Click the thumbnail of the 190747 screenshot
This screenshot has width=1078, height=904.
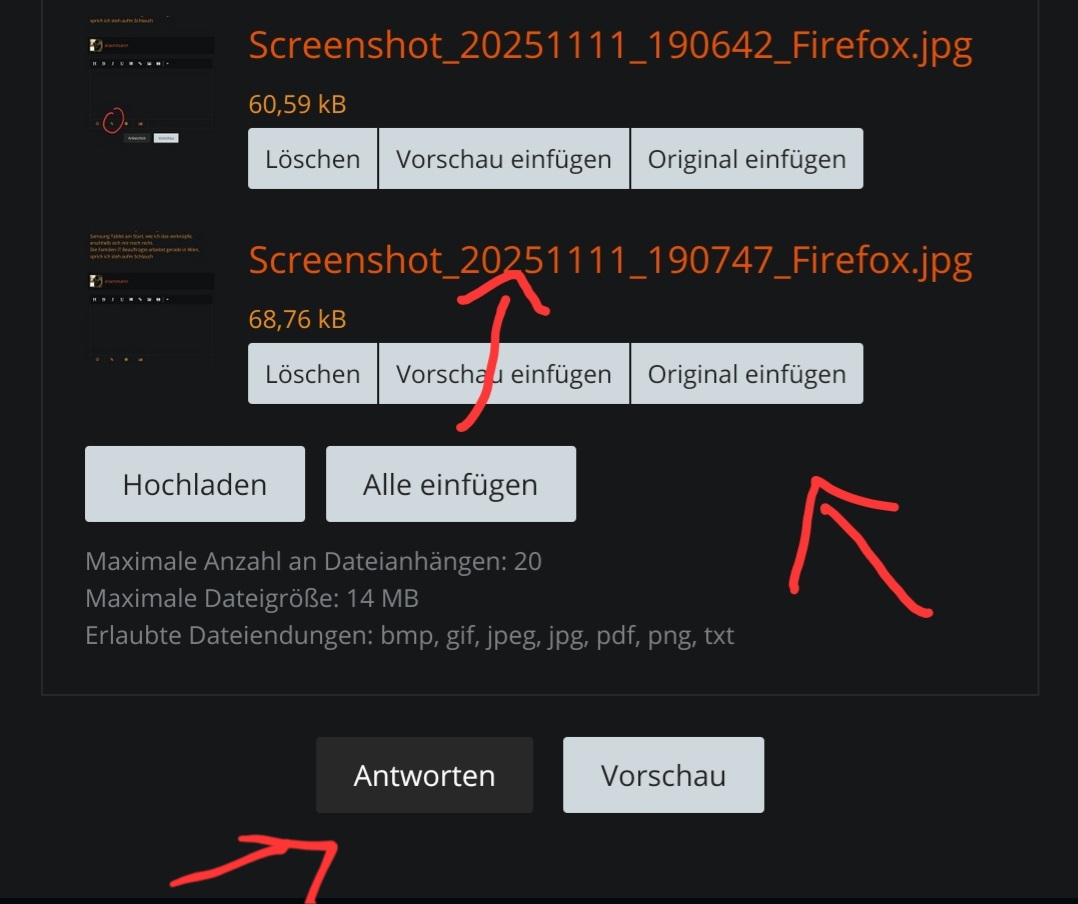click(x=151, y=298)
